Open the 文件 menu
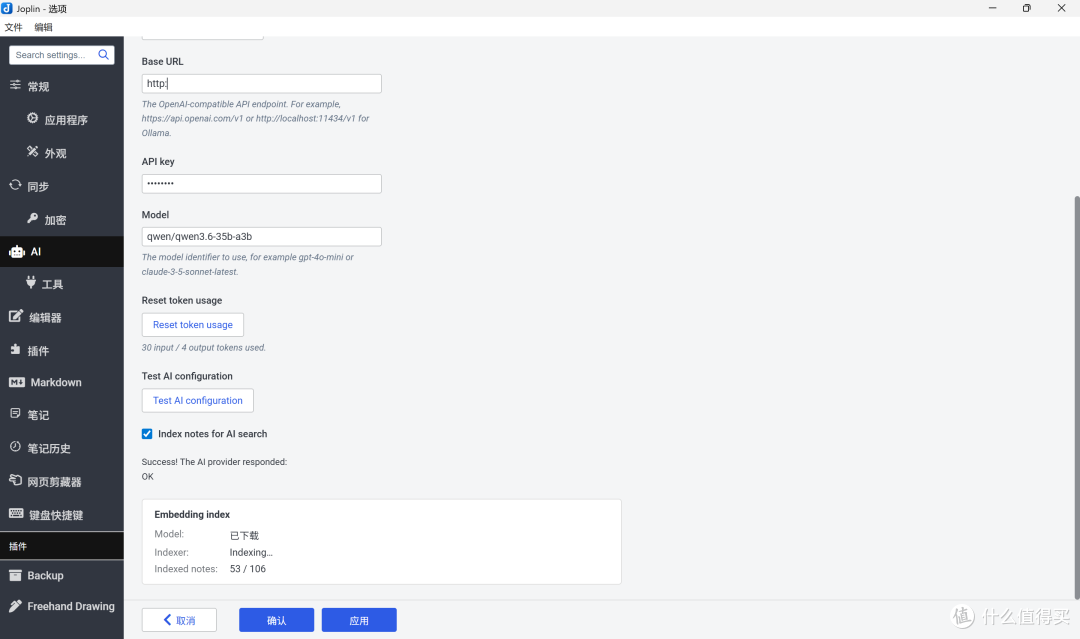1080x639 pixels. click(x=13, y=28)
